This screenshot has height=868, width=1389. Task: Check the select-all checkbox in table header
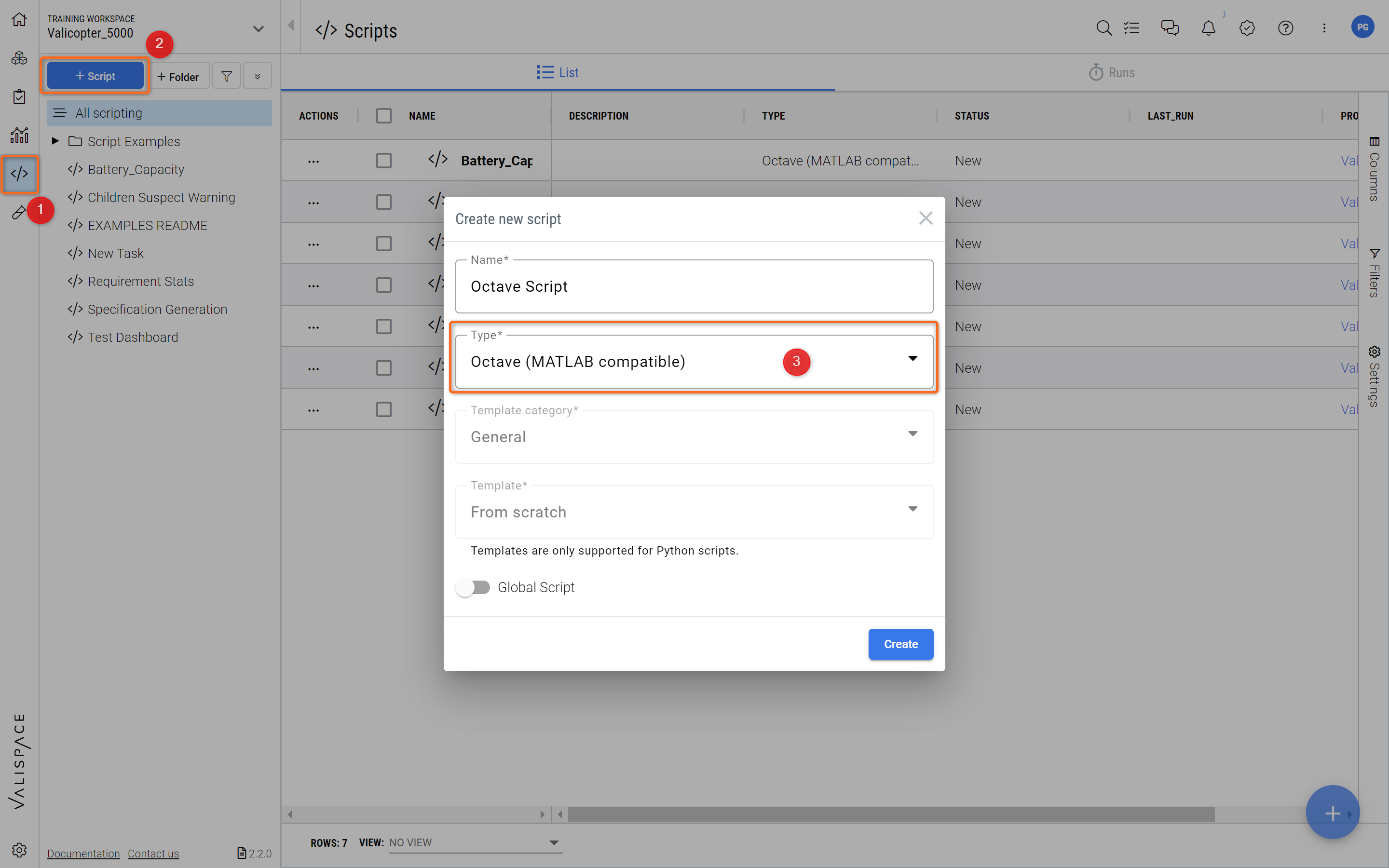[383, 115]
